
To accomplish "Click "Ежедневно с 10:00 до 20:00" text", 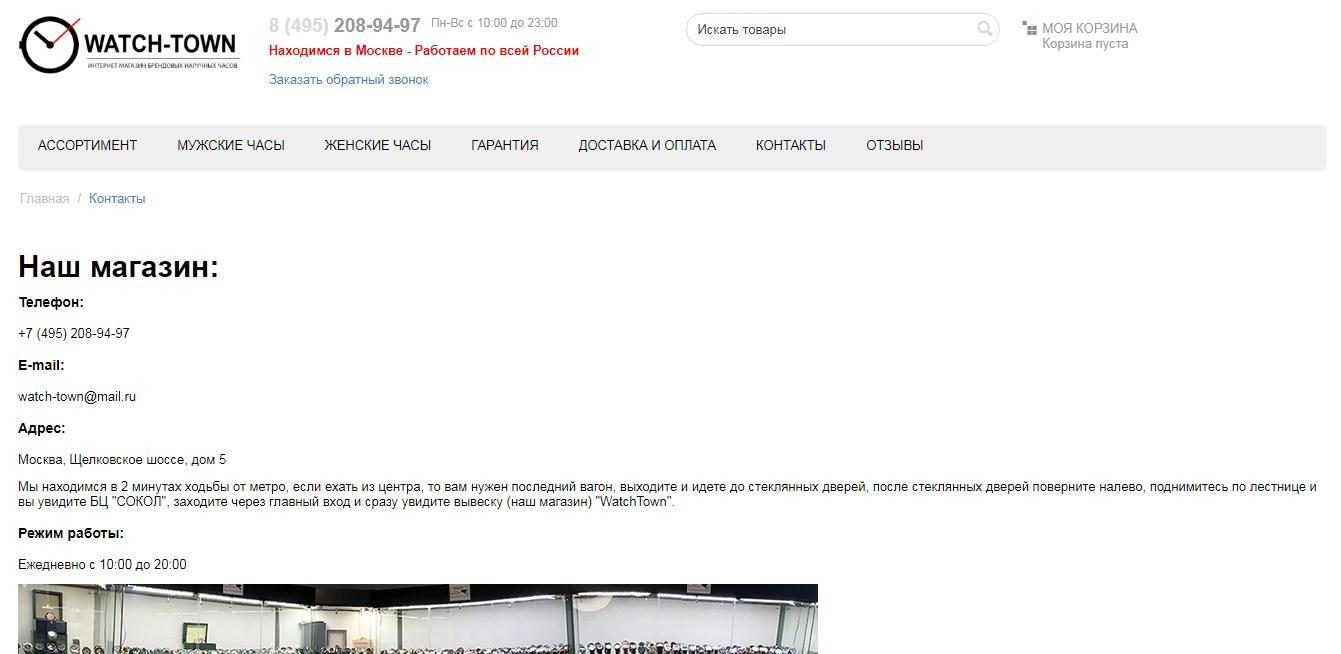I will point(102,565).
